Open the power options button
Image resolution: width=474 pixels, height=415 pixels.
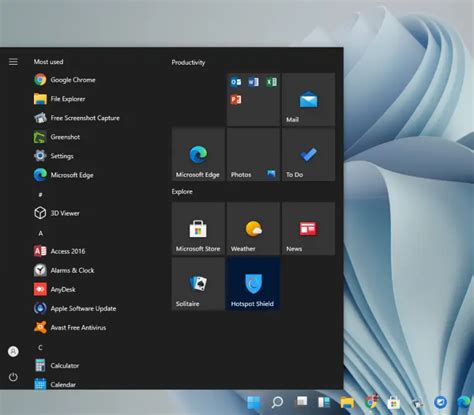click(x=13, y=377)
